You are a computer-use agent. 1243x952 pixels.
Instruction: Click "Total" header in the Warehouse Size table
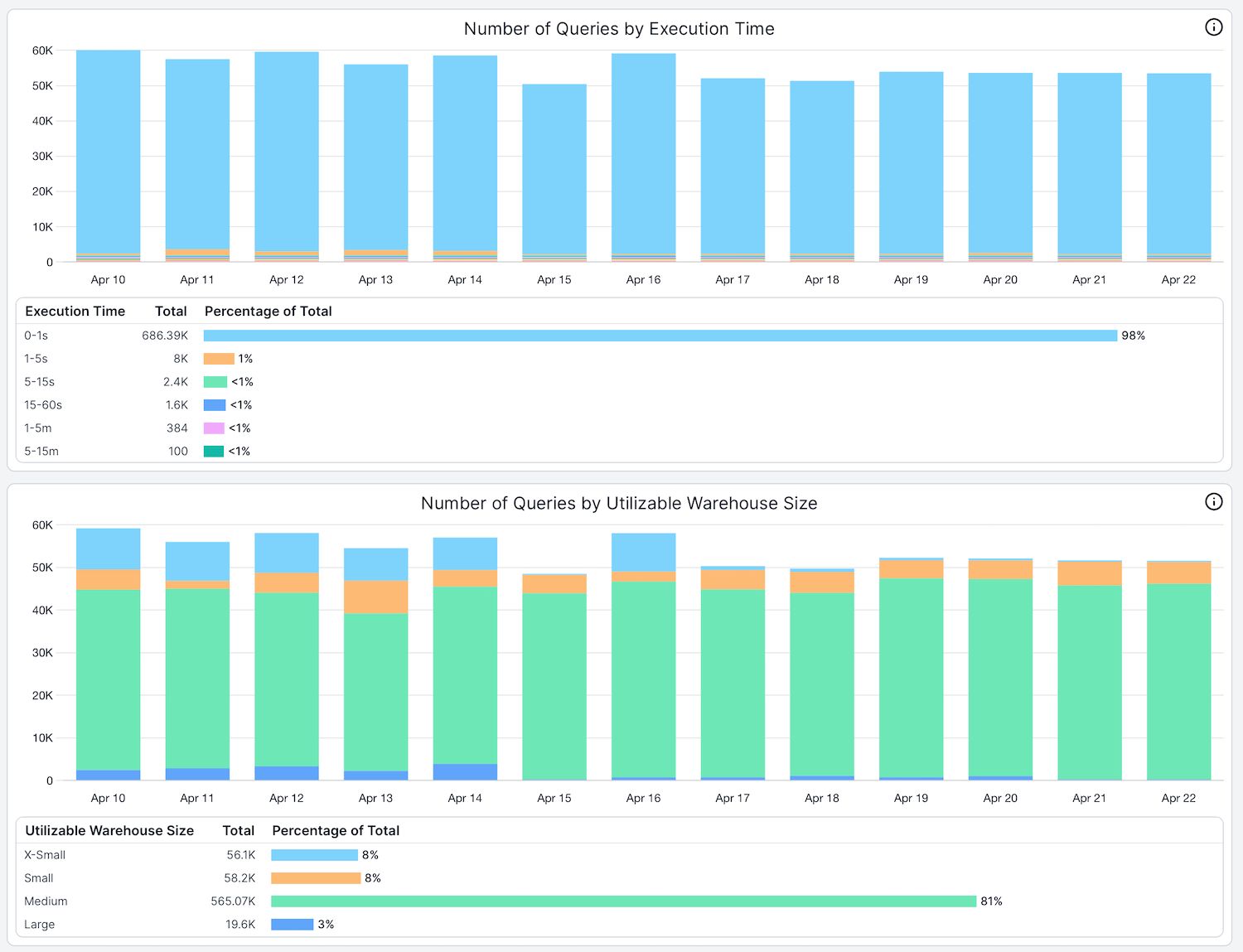pyautogui.click(x=239, y=831)
